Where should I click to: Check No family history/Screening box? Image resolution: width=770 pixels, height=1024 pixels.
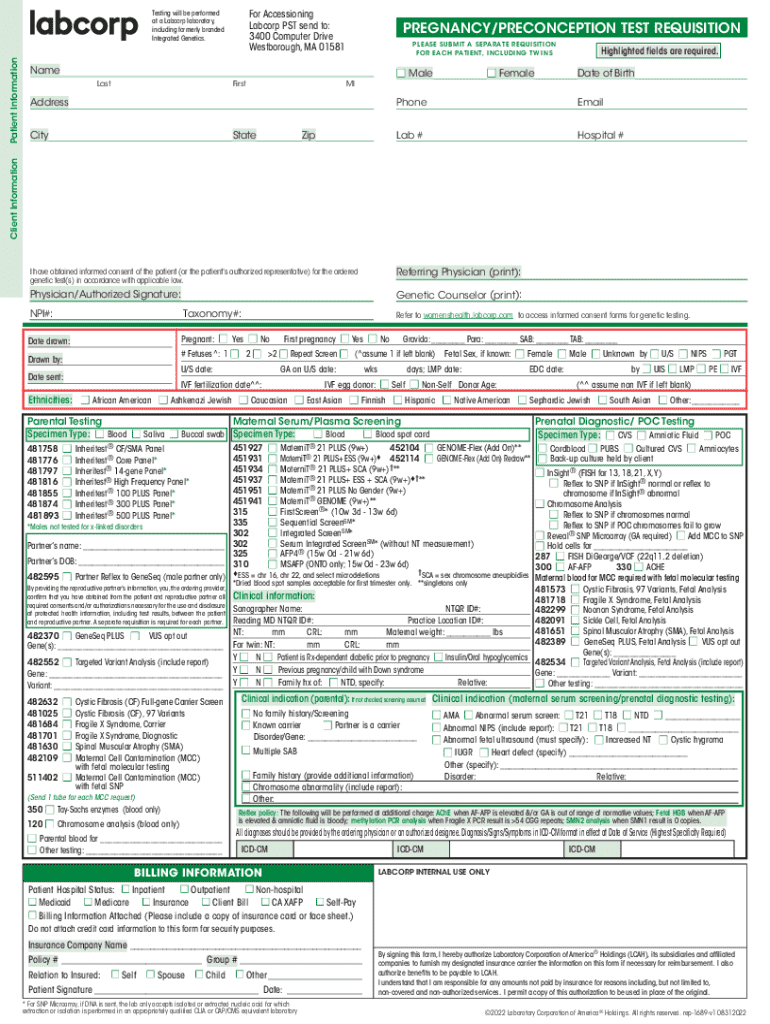246,742
